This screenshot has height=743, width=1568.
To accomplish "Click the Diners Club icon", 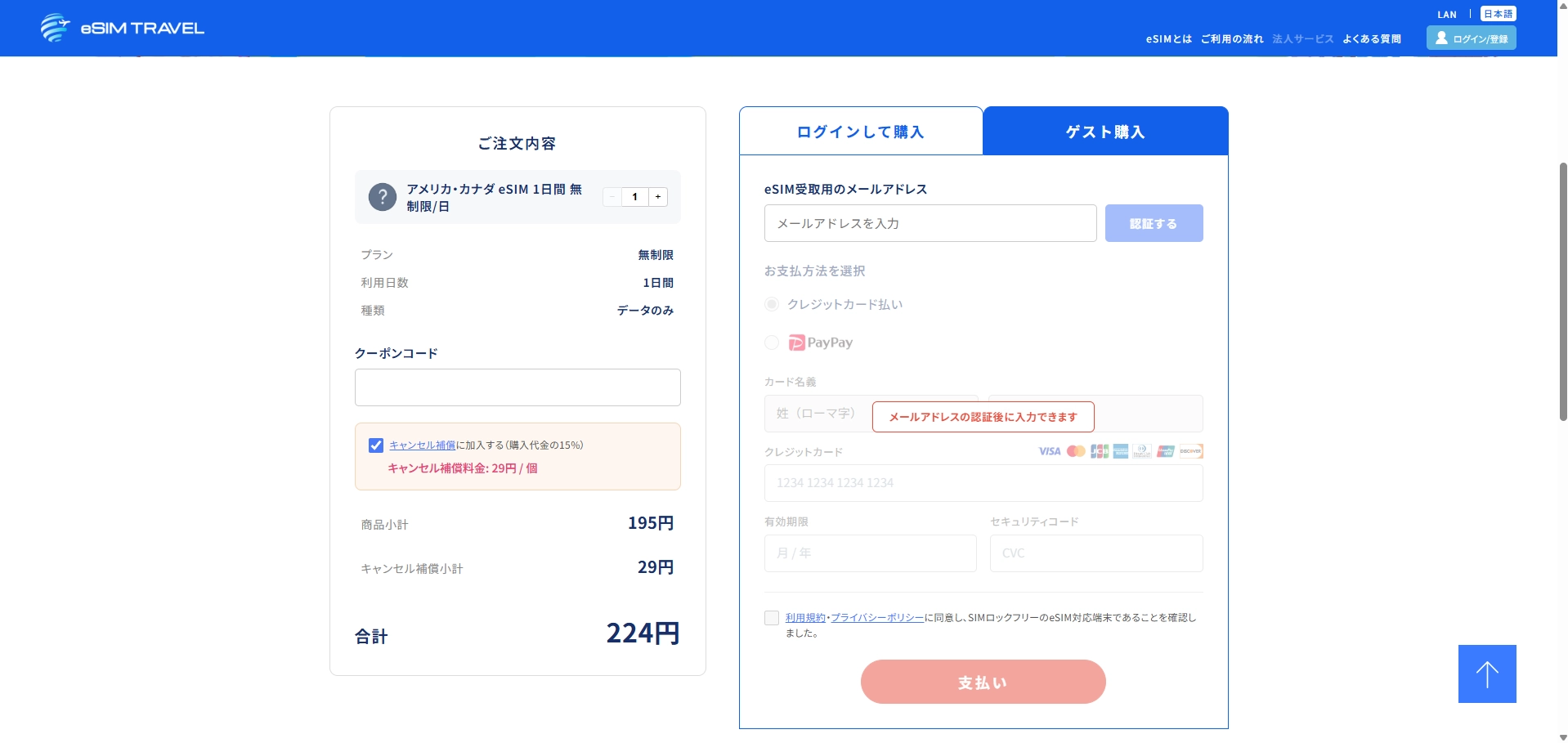I will click(1142, 450).
